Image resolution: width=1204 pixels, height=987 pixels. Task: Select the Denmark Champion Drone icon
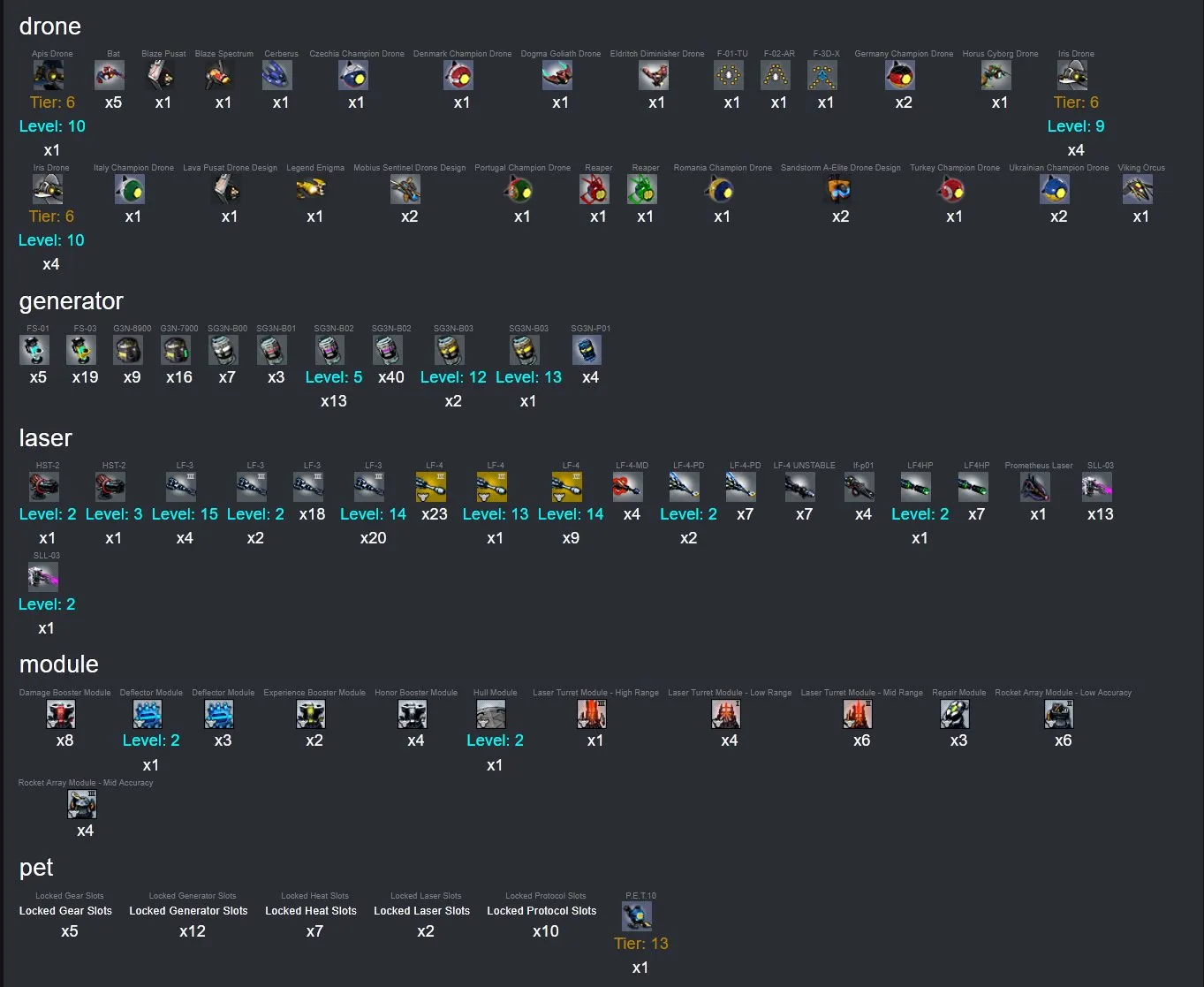(458, 76)
